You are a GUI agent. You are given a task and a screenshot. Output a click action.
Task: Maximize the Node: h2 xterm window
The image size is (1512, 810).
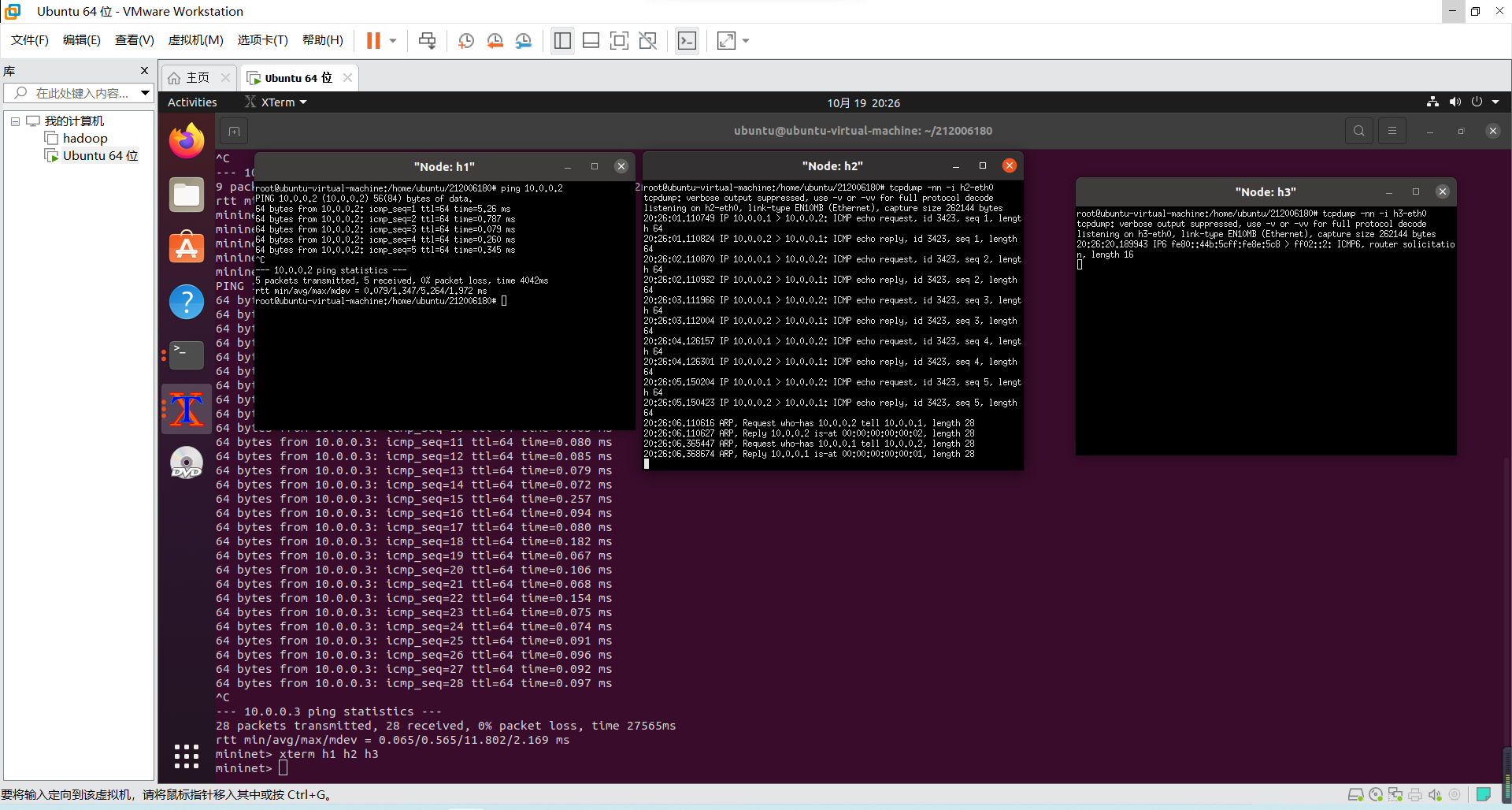coord(983,166)
